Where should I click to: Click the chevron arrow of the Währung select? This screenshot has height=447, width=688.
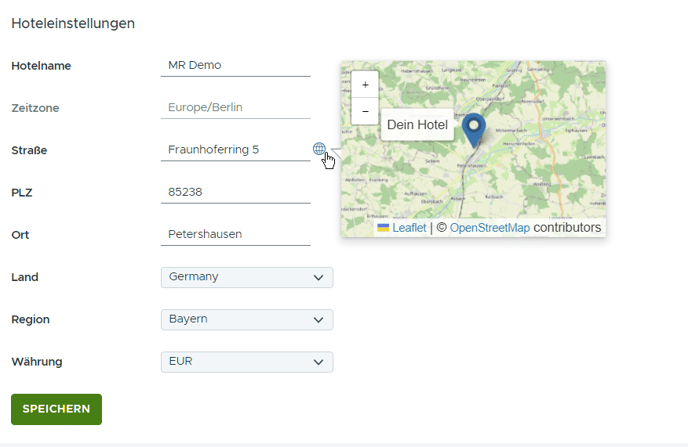[x=319, y=362]
